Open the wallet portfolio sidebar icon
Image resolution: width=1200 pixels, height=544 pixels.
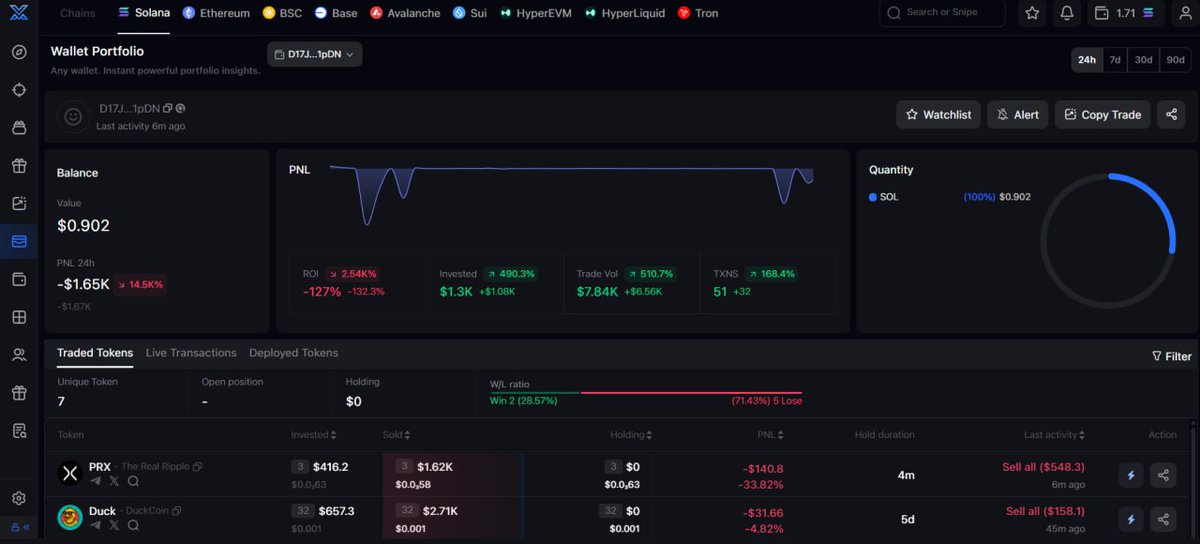(19, 241)
